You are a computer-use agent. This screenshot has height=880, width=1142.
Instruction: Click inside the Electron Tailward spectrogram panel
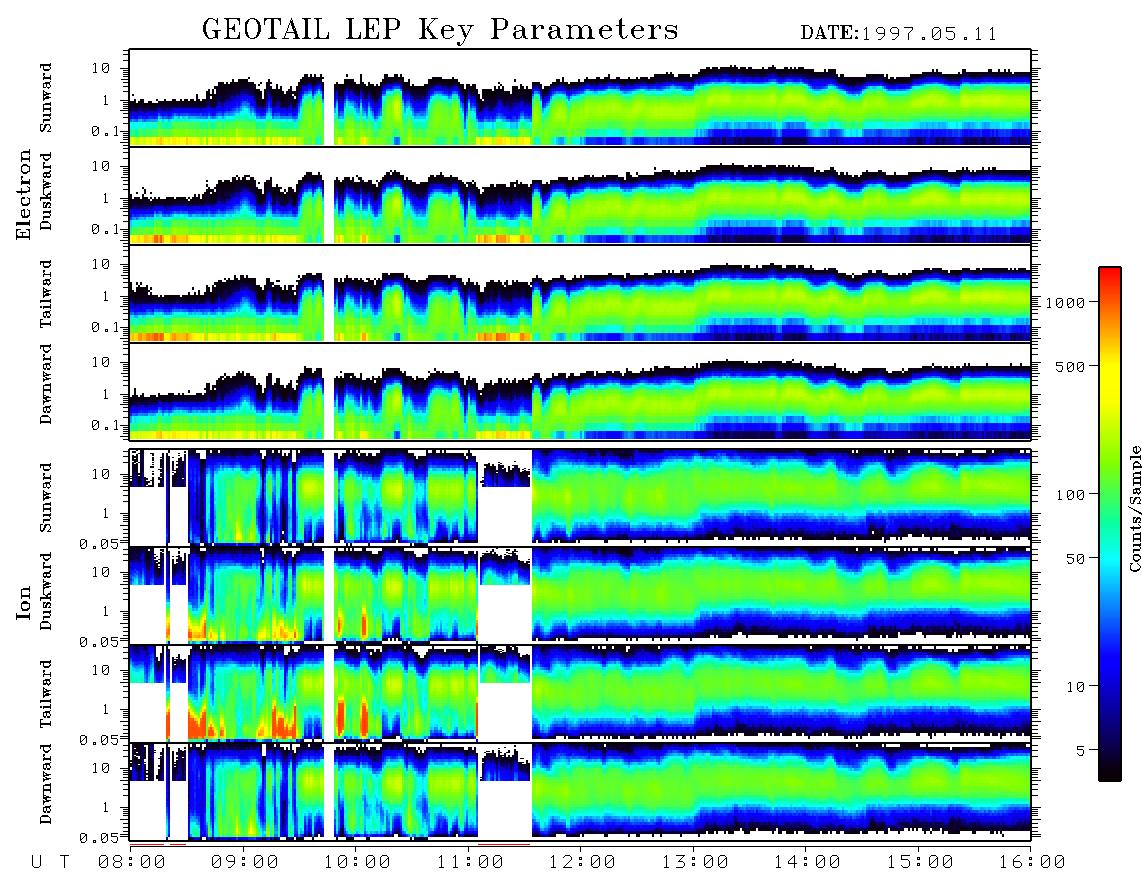[580, 294]
